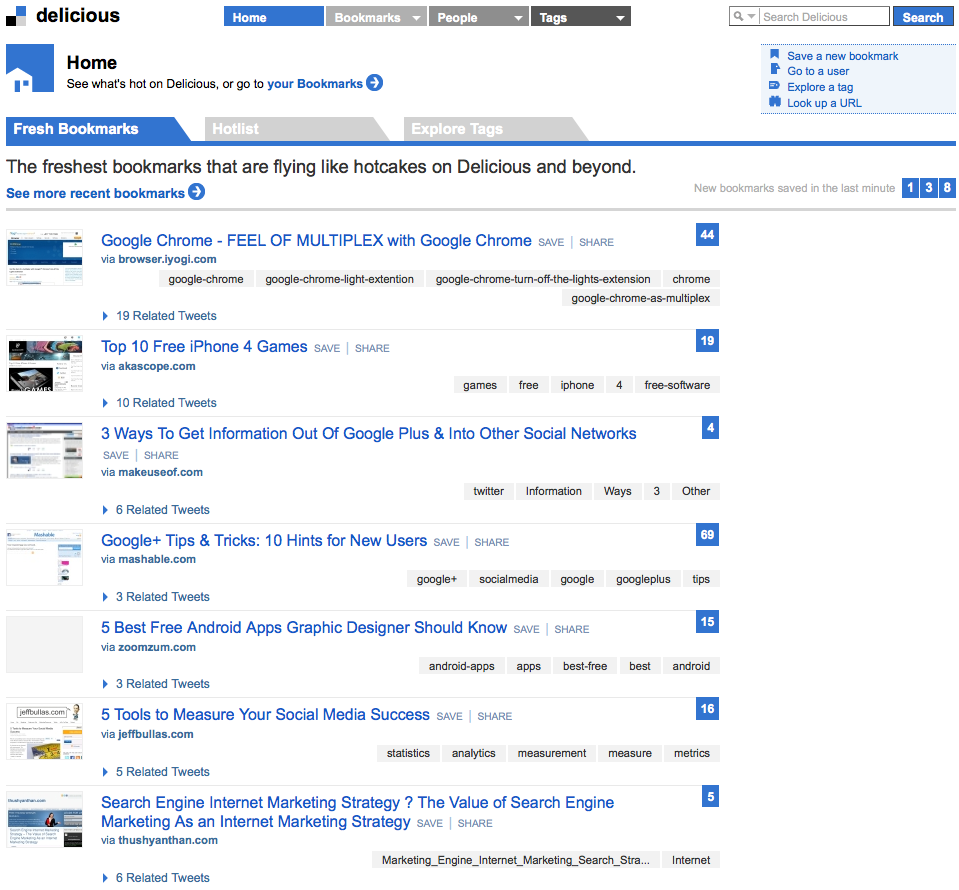The height and width of the screenshot is (890, 959).
Task: Open Google+ Tips & Tricks bookmark link
Action: [x=264, y=541]
